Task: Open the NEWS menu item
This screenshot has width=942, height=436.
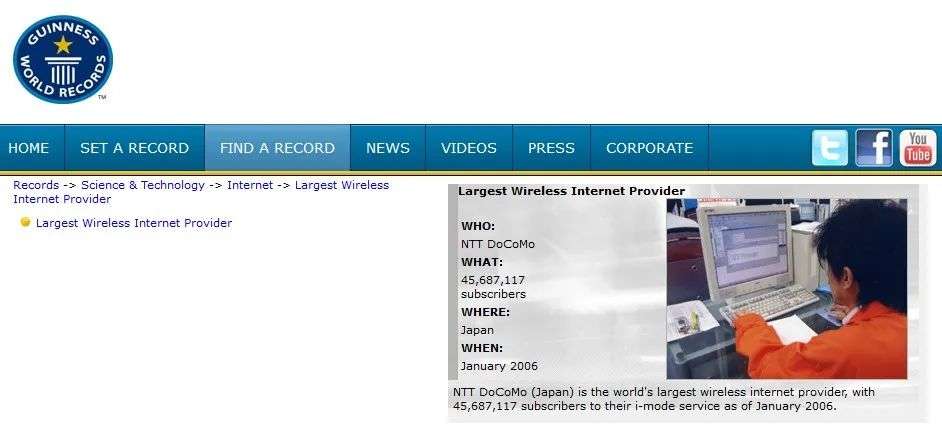Action: 388,148
